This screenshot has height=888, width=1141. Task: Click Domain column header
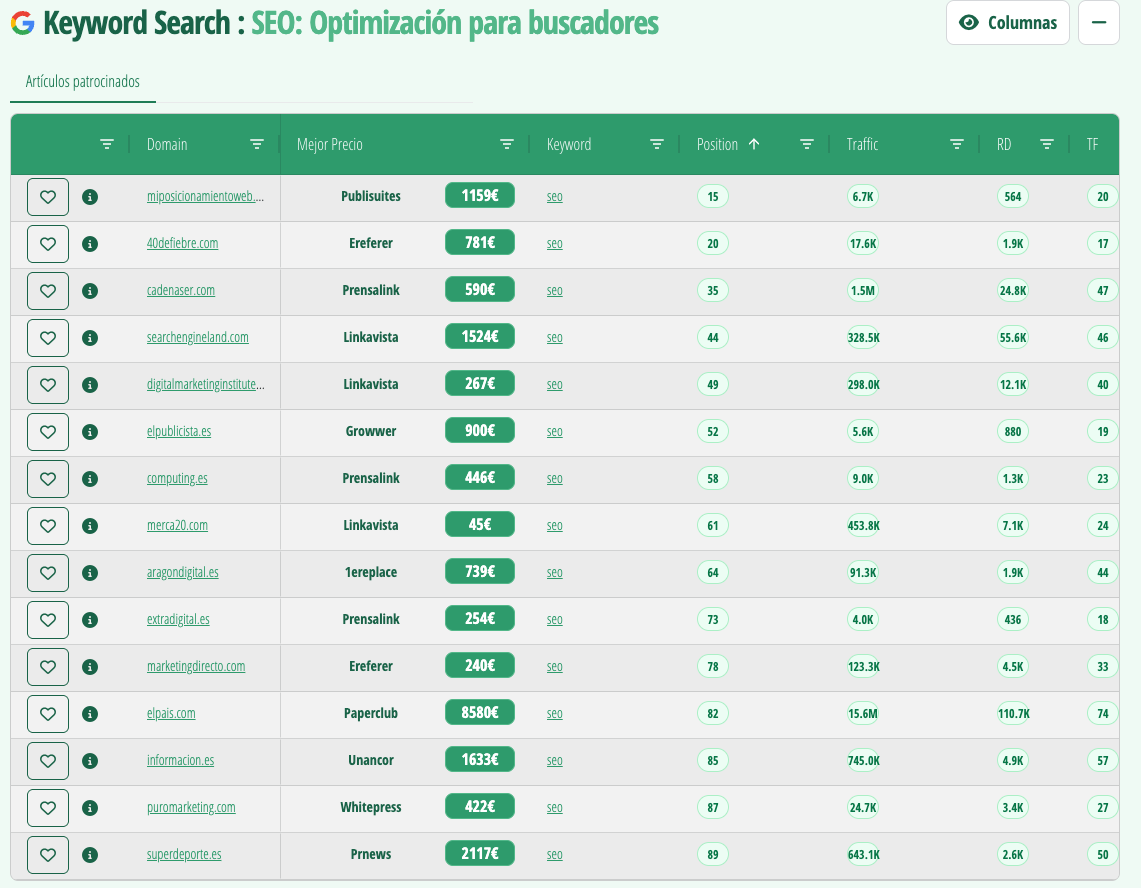167,144
